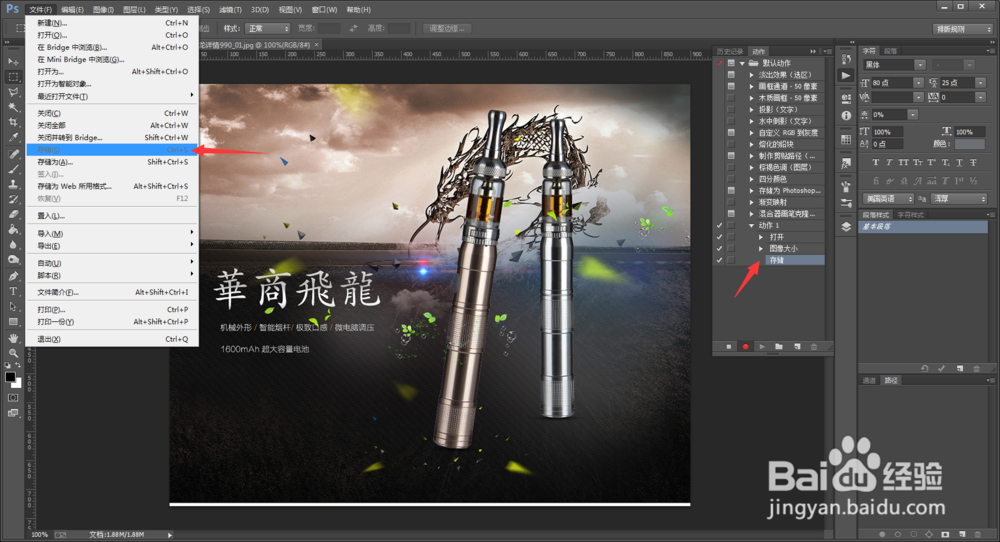Click the red record action button
This screenshot has width=1000, height=542.
(745, 346)
